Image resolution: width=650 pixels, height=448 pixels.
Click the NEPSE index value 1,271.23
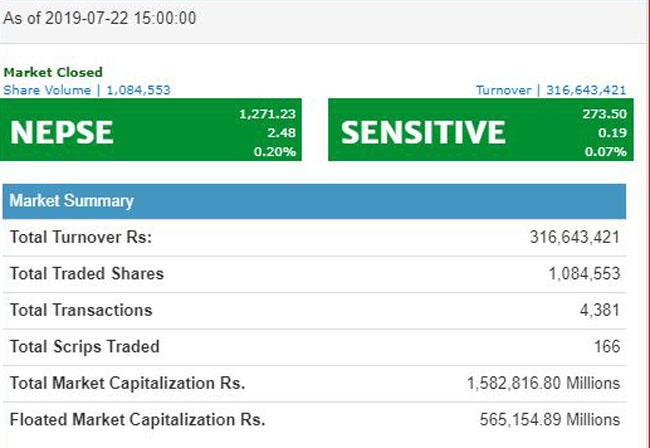click(268, 115)
